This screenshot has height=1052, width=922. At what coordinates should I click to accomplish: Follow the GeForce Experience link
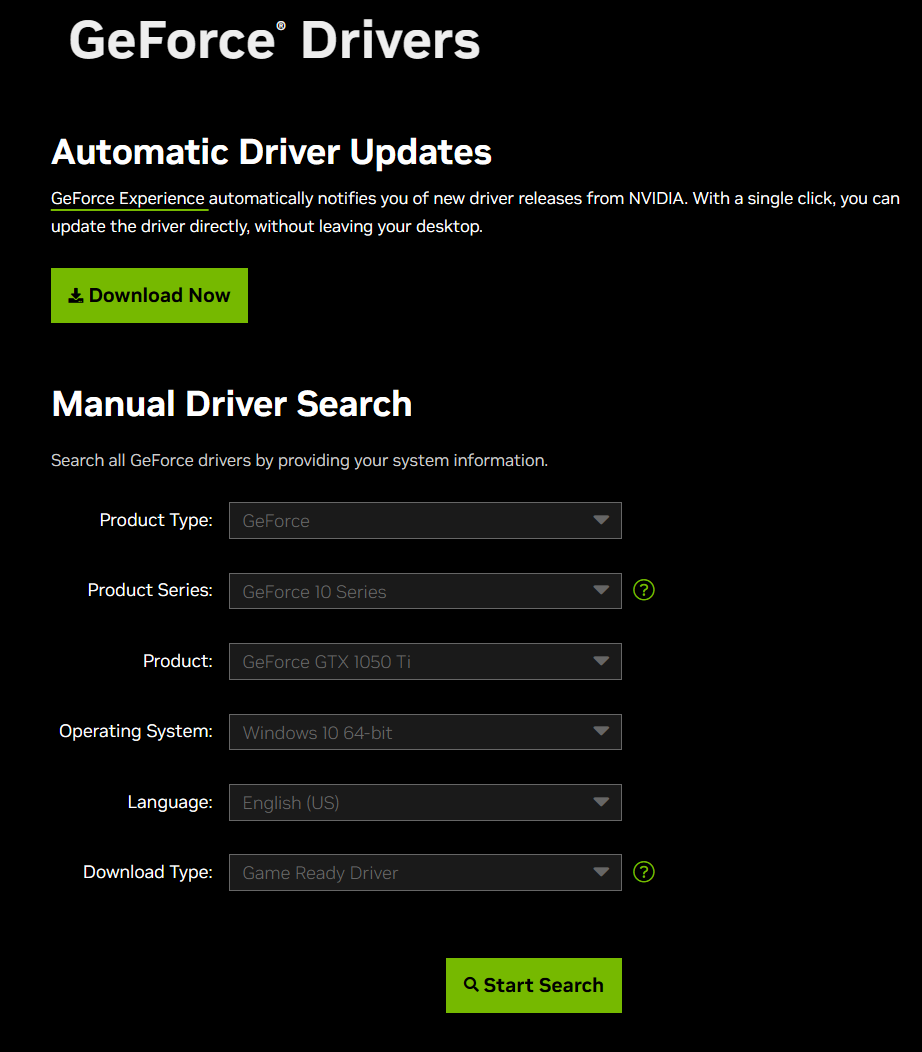click(128, 198)
